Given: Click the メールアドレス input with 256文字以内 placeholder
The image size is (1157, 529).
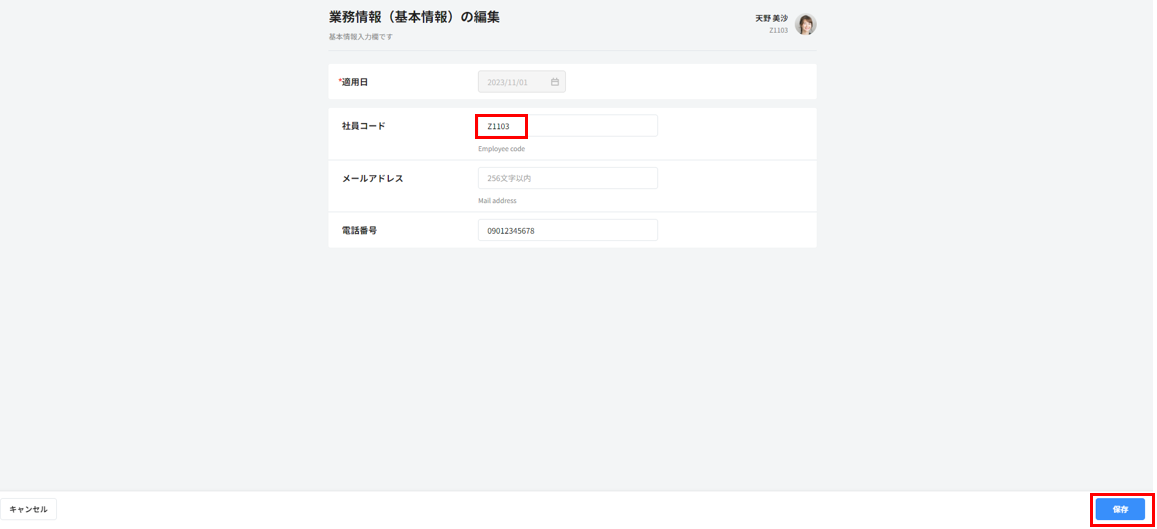Looking at the screenshot, I should coord(567,178).
